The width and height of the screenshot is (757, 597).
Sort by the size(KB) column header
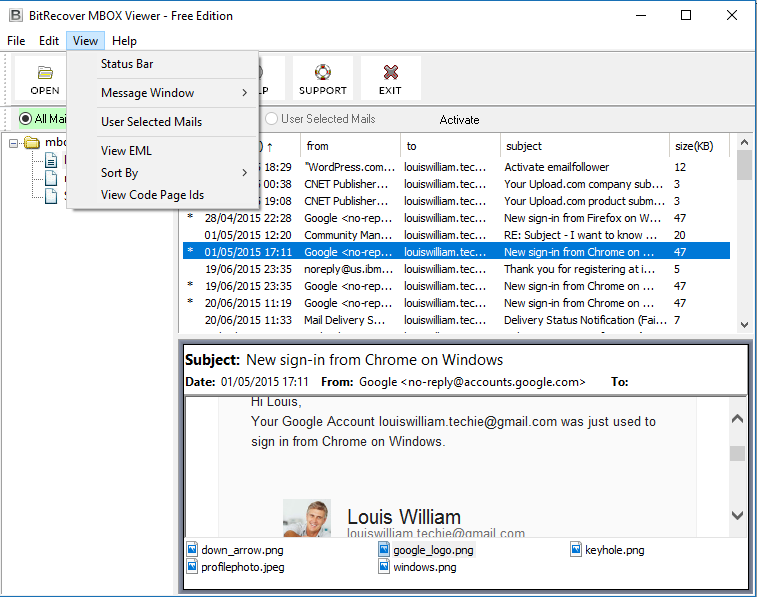pos(699,146)
